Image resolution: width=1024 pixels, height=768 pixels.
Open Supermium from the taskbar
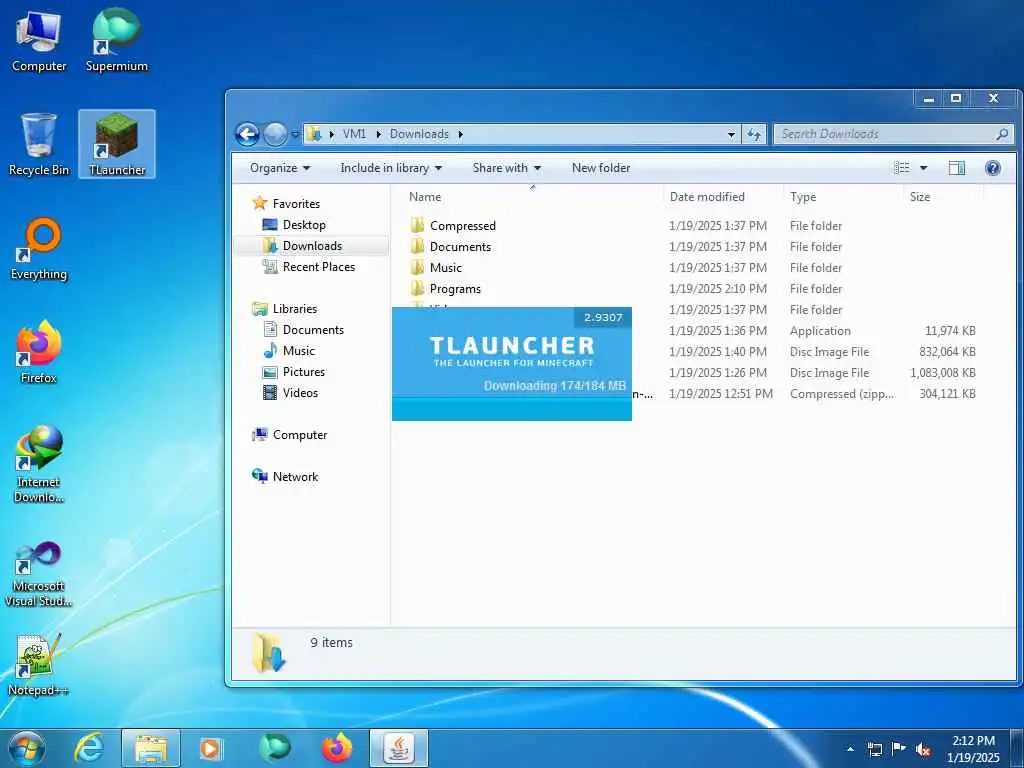[x=274, y=748]
